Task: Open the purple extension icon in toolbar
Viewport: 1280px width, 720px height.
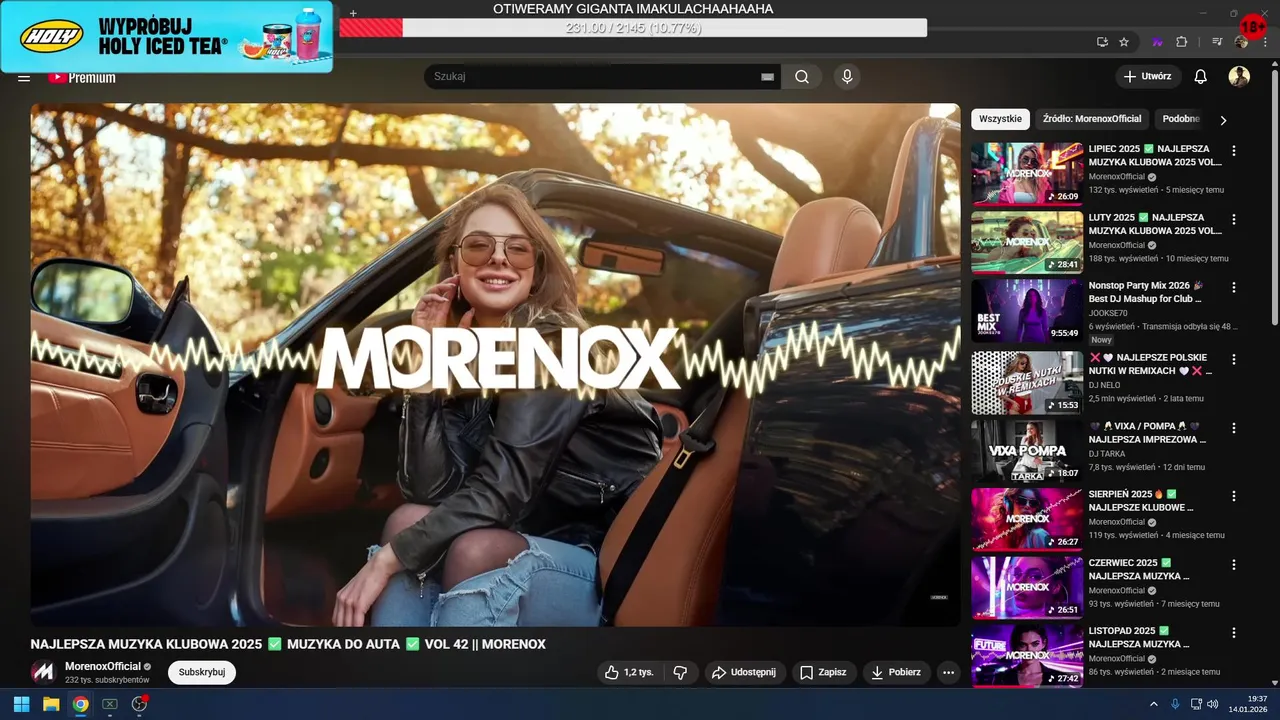Action: point(1158,42)
